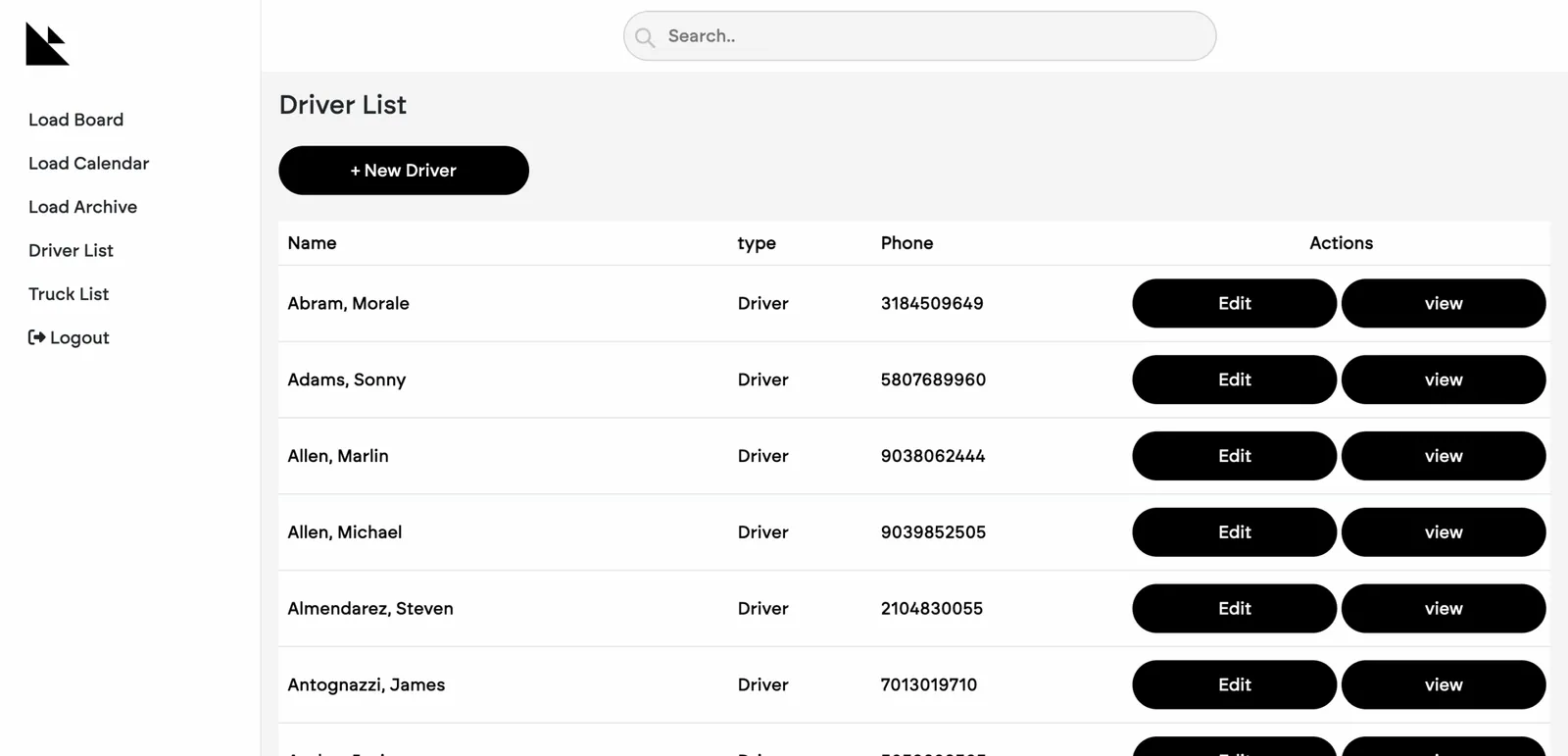Click phone number 3184509649
Screen dimensions: 1568x756
(932, 304)
